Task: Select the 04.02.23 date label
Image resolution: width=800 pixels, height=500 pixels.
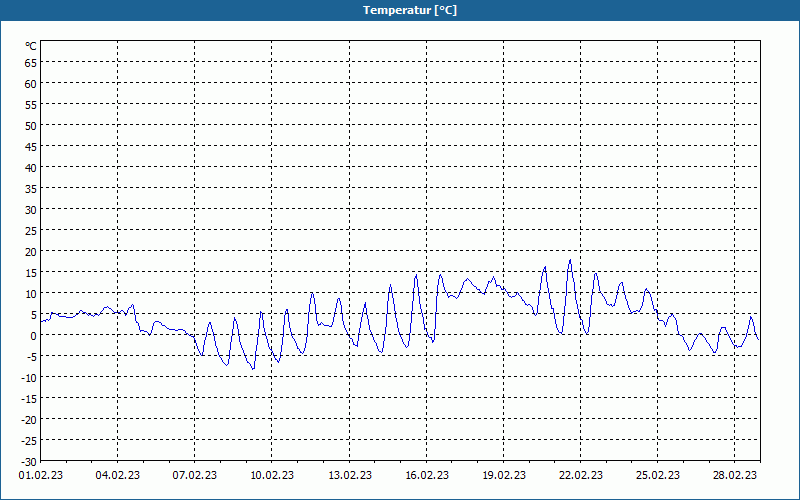Action: tap(117, 475)
